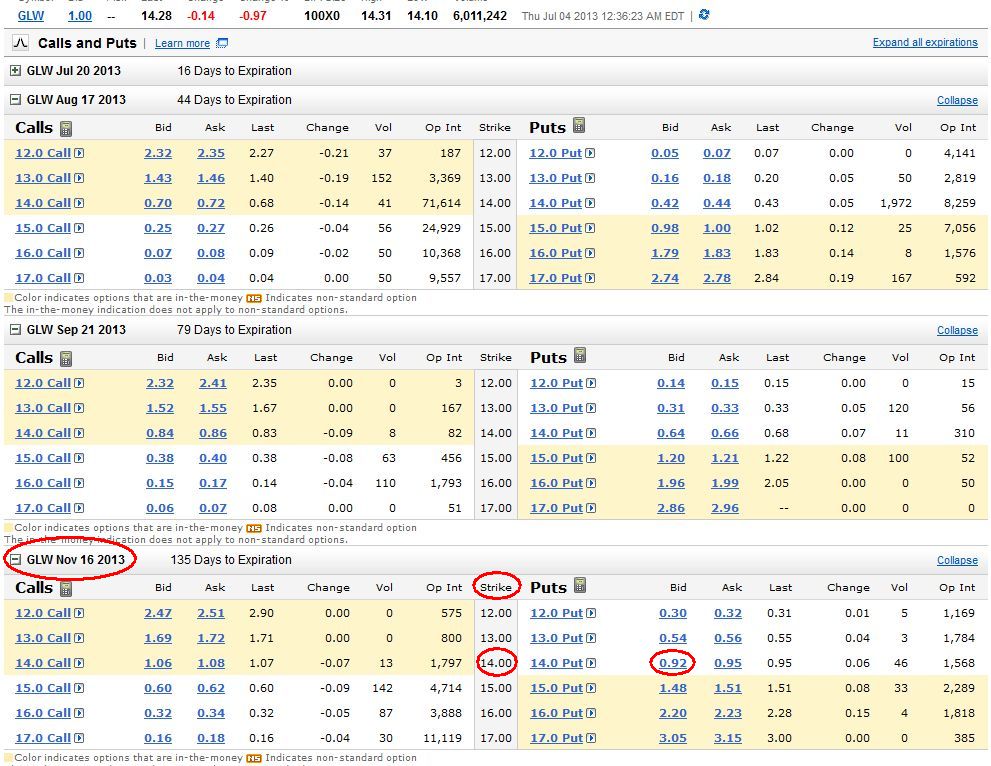Click popup icon beside Learn more

point(222,43)
